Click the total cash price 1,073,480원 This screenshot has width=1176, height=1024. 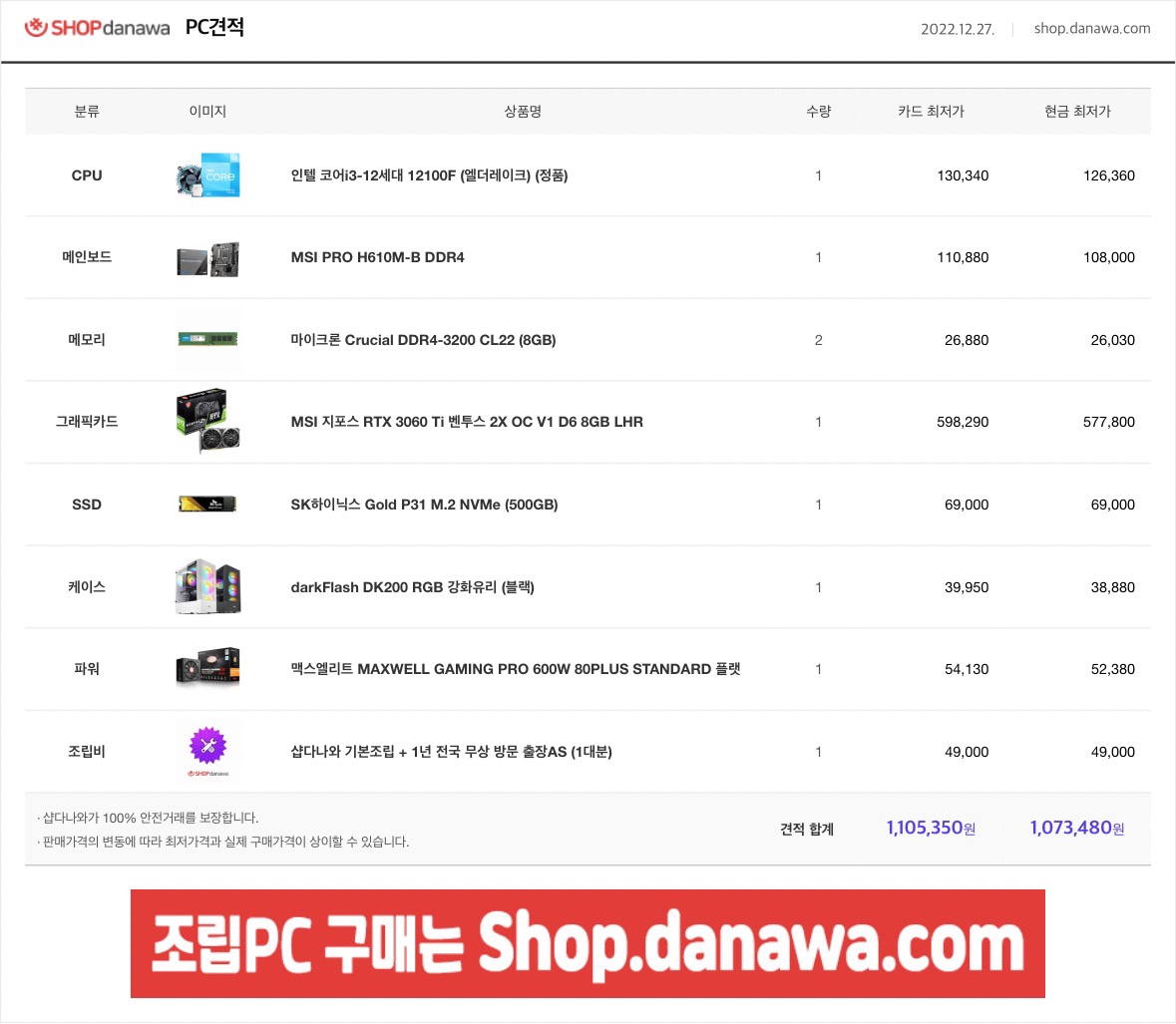click(1077, 828)
